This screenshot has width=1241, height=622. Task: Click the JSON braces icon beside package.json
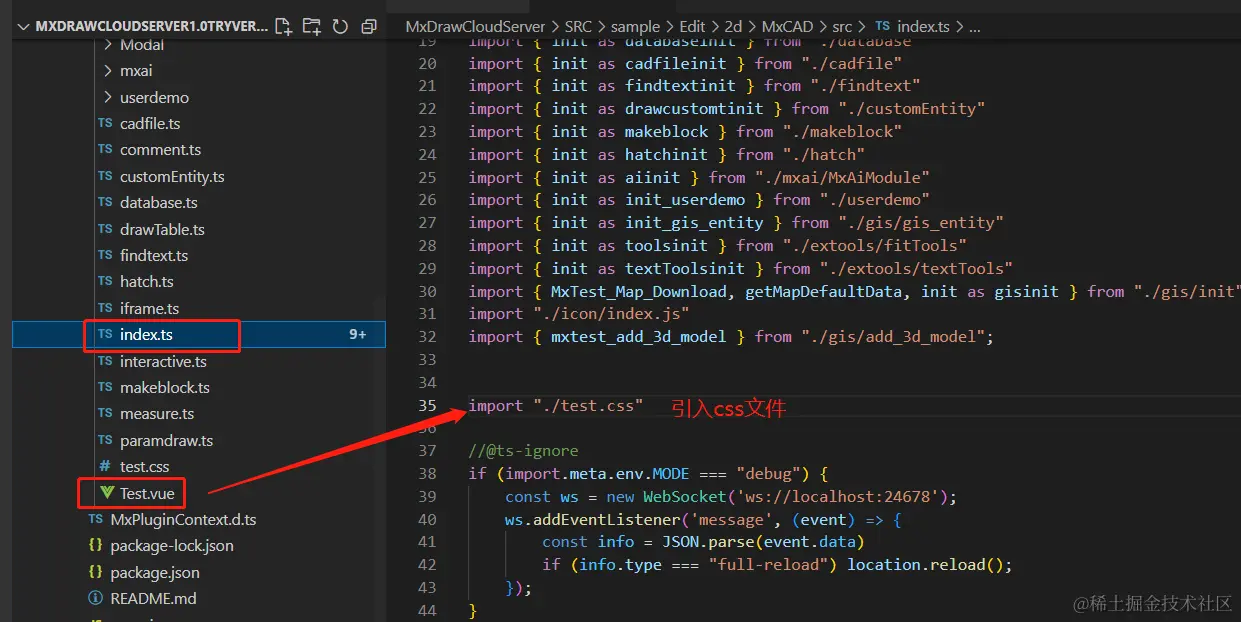click(x=96, y=573)
